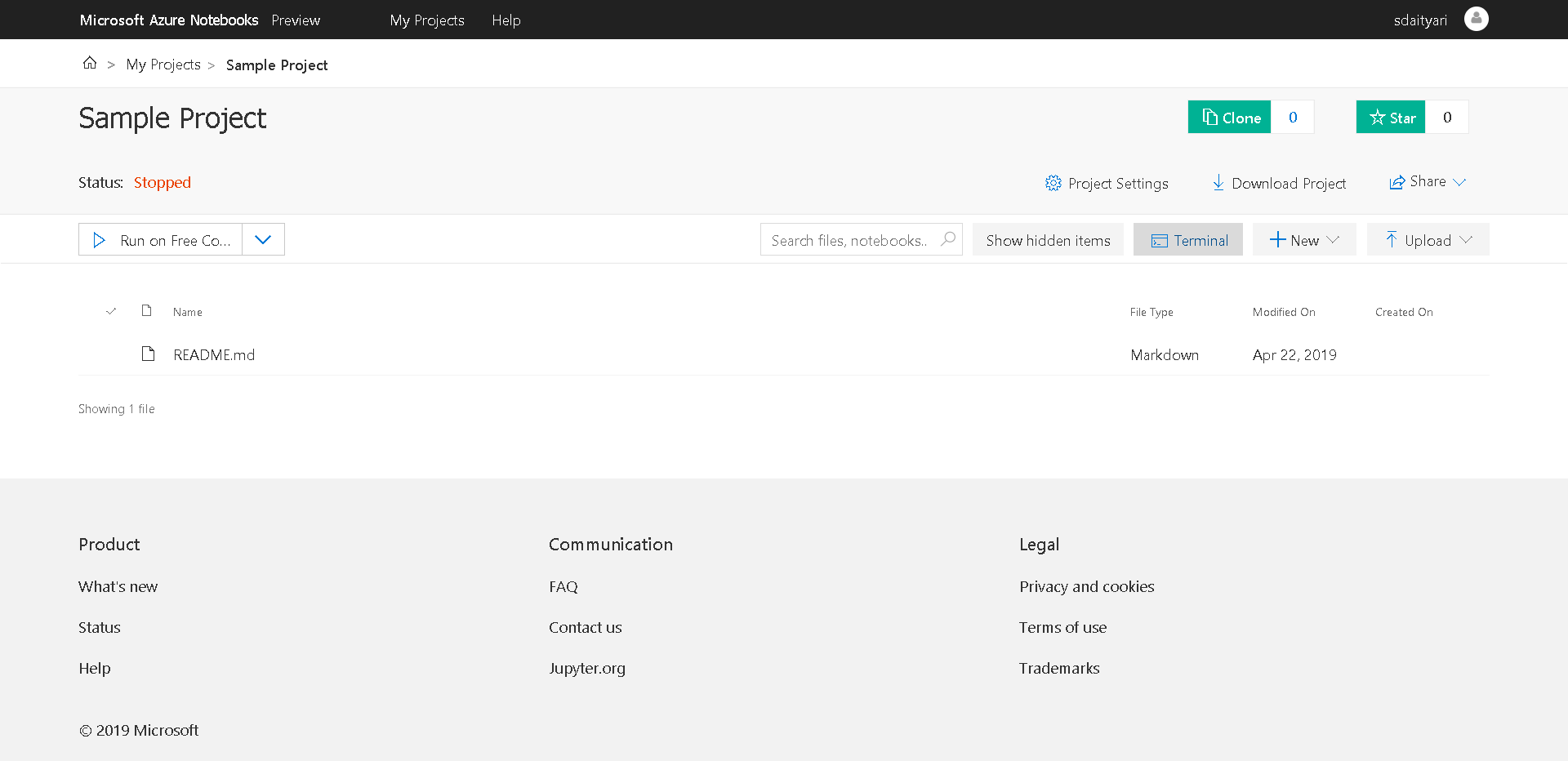This screenshot has height=761, width=1568.
Task: Open the Terminal for this project
Action: [x=1188, y=239]
